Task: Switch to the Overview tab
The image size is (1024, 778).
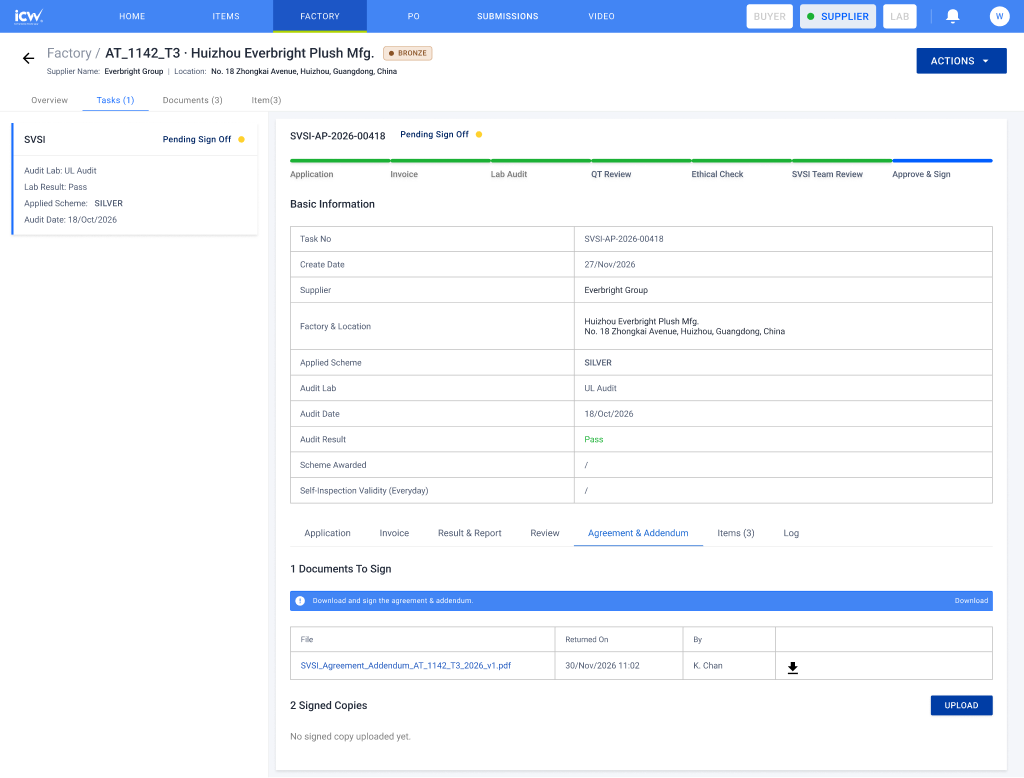Action: tap(50, 100)
